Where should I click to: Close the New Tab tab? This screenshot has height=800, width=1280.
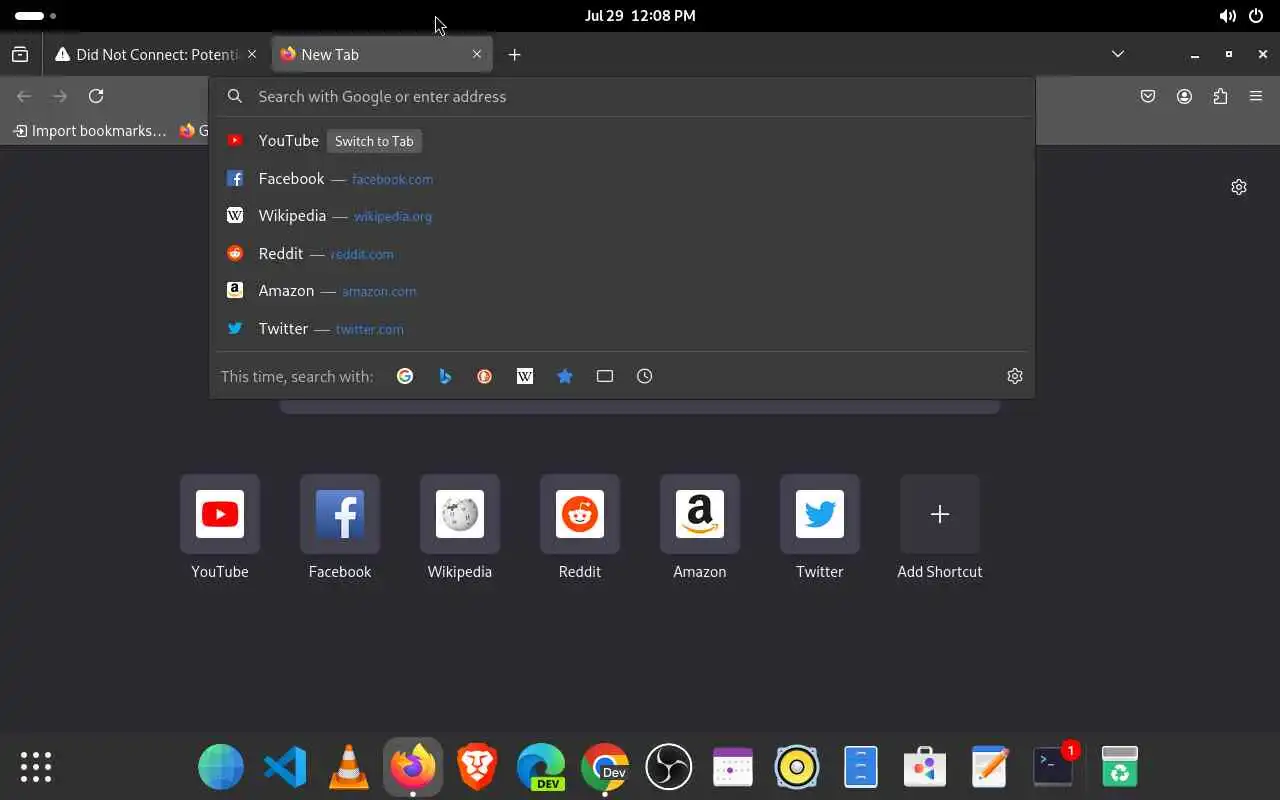[x=477, y=54]
